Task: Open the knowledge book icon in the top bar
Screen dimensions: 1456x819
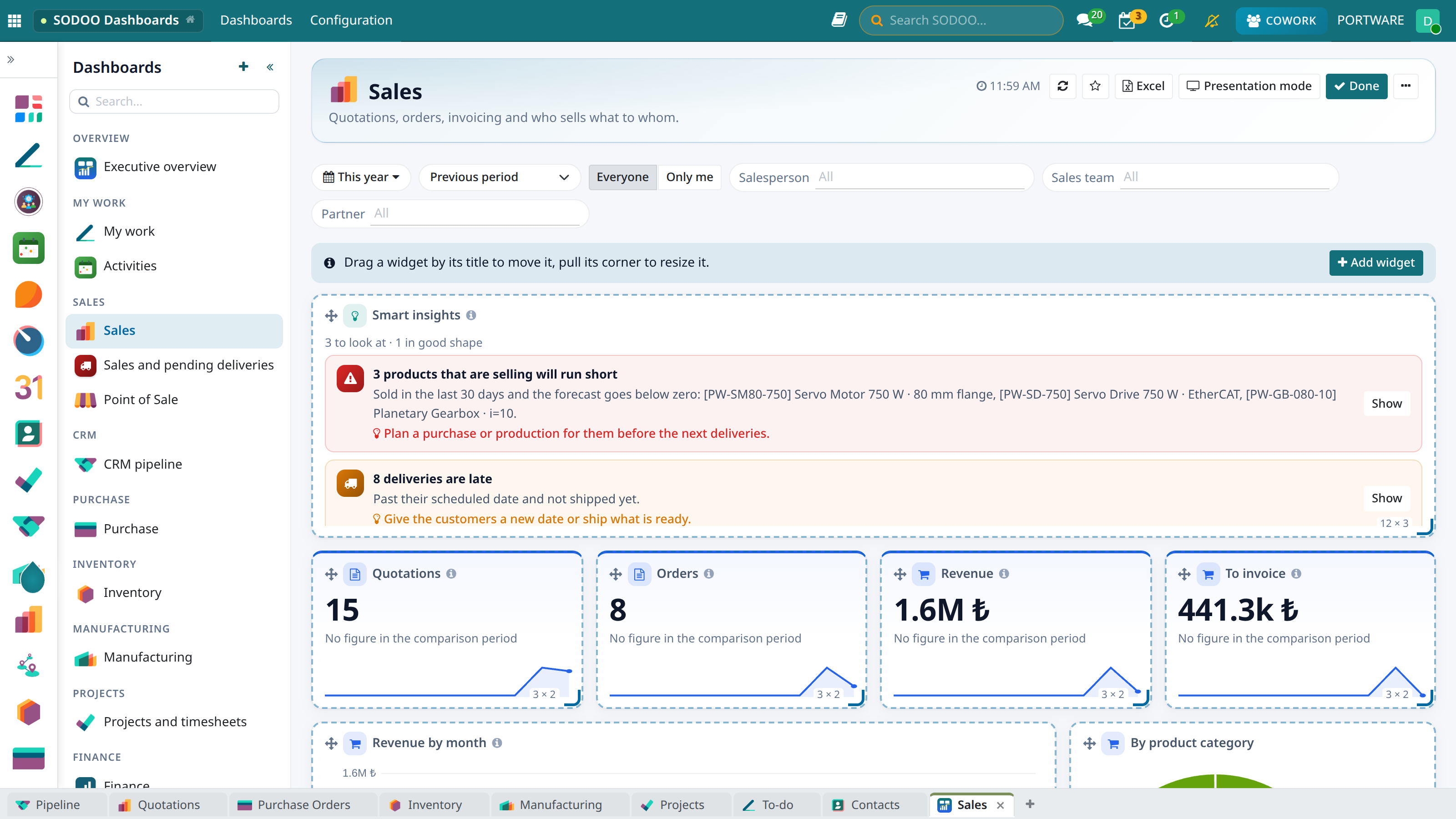Action: click(839, 20)
